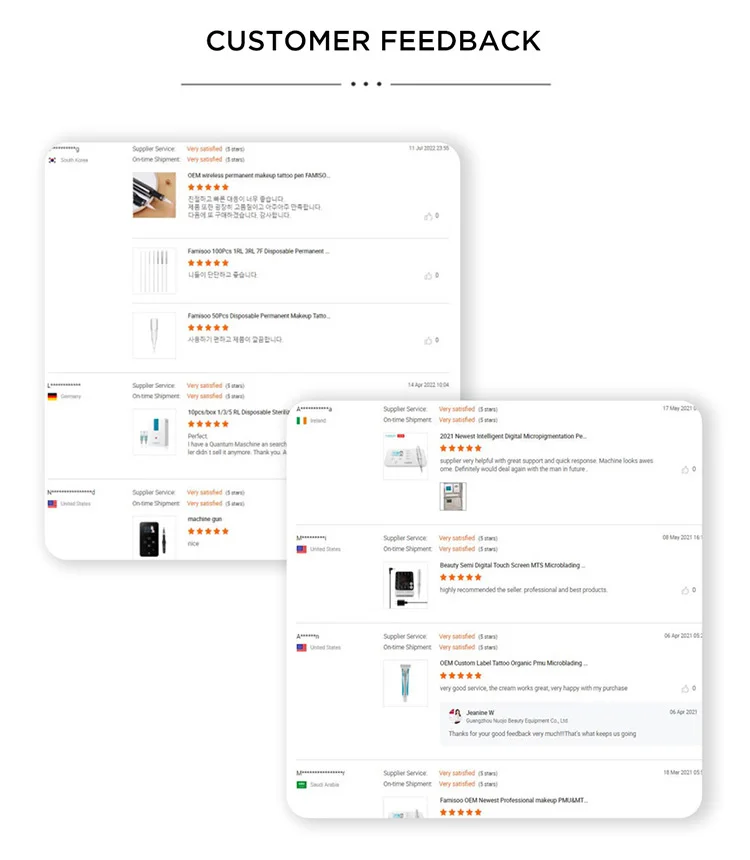Image resolution: width=750 pixels, height=860 pixels.
Task: Open the 2021 Newest Intelligent Digital Micropigmentation link
Action: [x=513, y=437]
